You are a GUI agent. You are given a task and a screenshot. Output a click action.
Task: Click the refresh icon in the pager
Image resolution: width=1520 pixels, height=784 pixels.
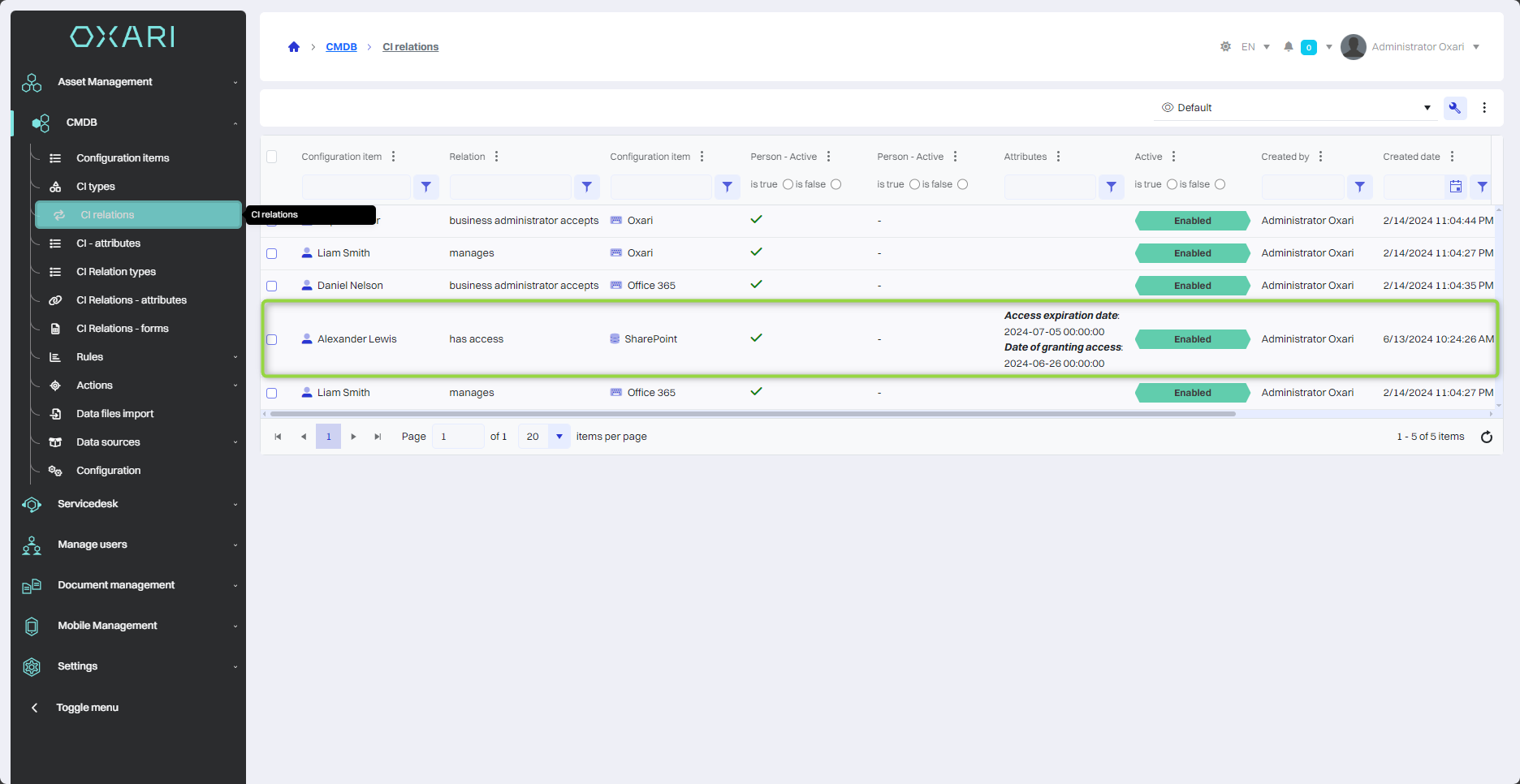click(x=1486, y=437)
